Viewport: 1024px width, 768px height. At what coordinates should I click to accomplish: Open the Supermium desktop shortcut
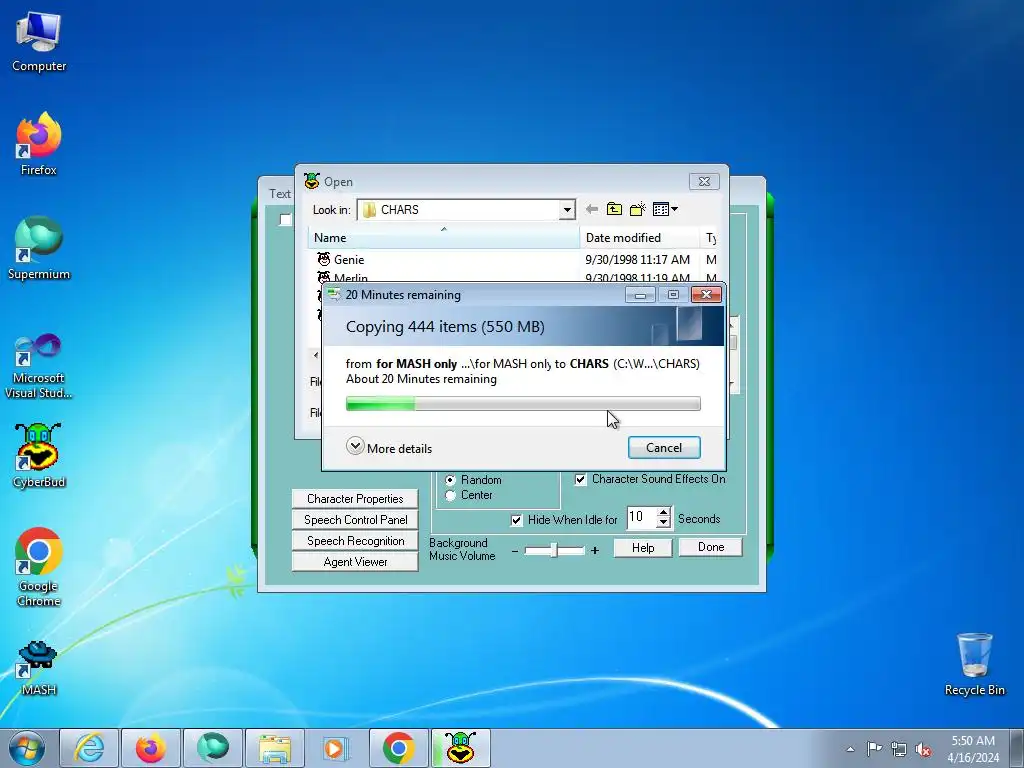click(x=39, y=249)
